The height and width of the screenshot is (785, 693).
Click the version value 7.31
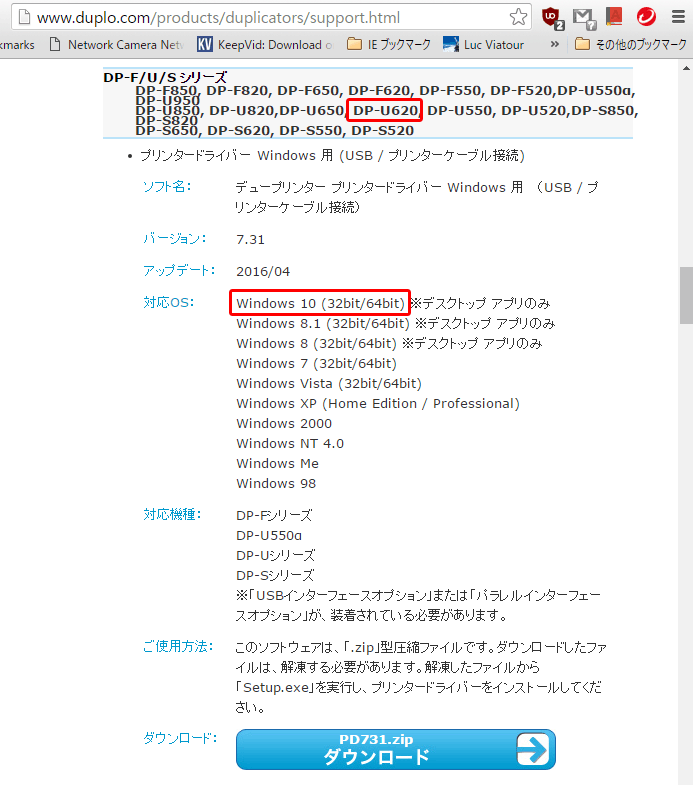tap(250, 239)
